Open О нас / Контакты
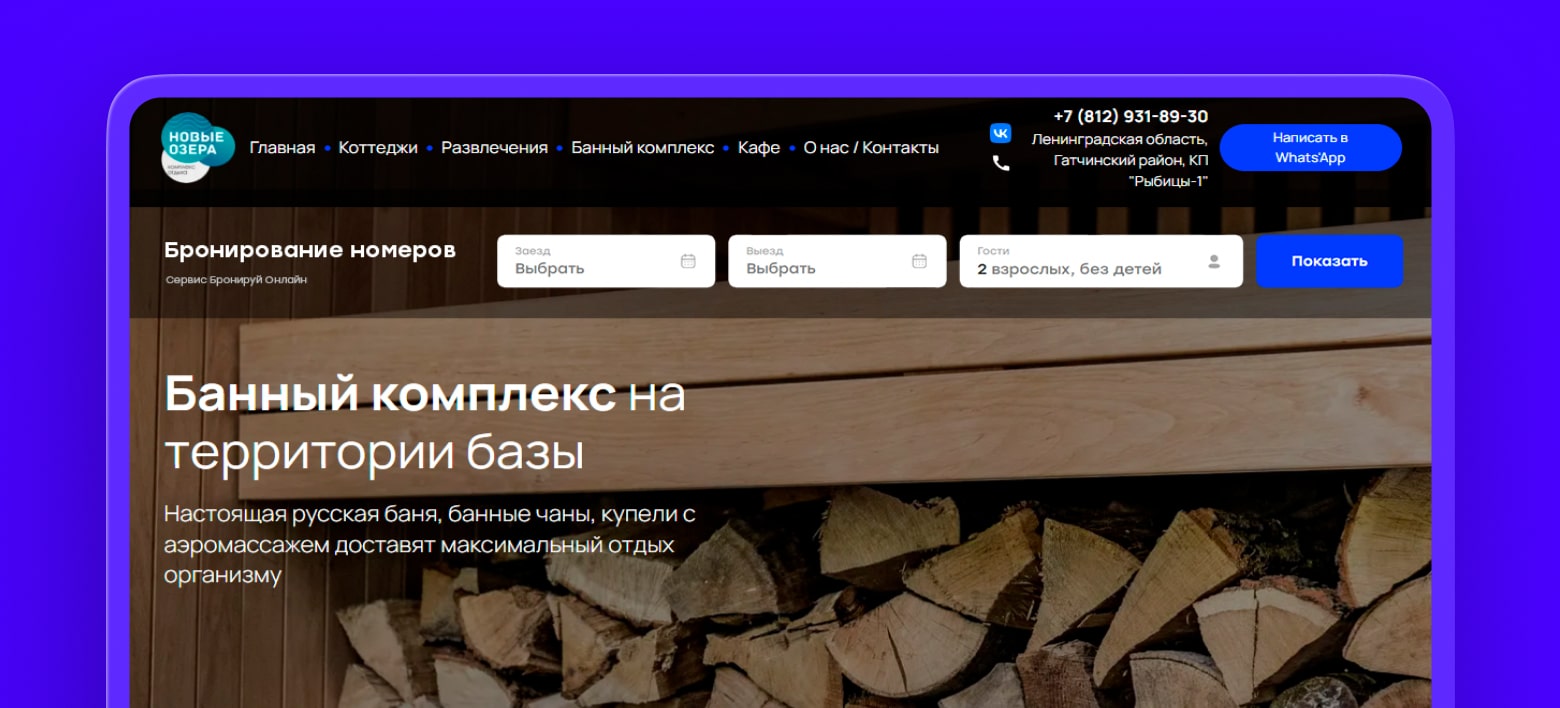This screenshot has width=1560, height=708. click(x=871, y=148)
